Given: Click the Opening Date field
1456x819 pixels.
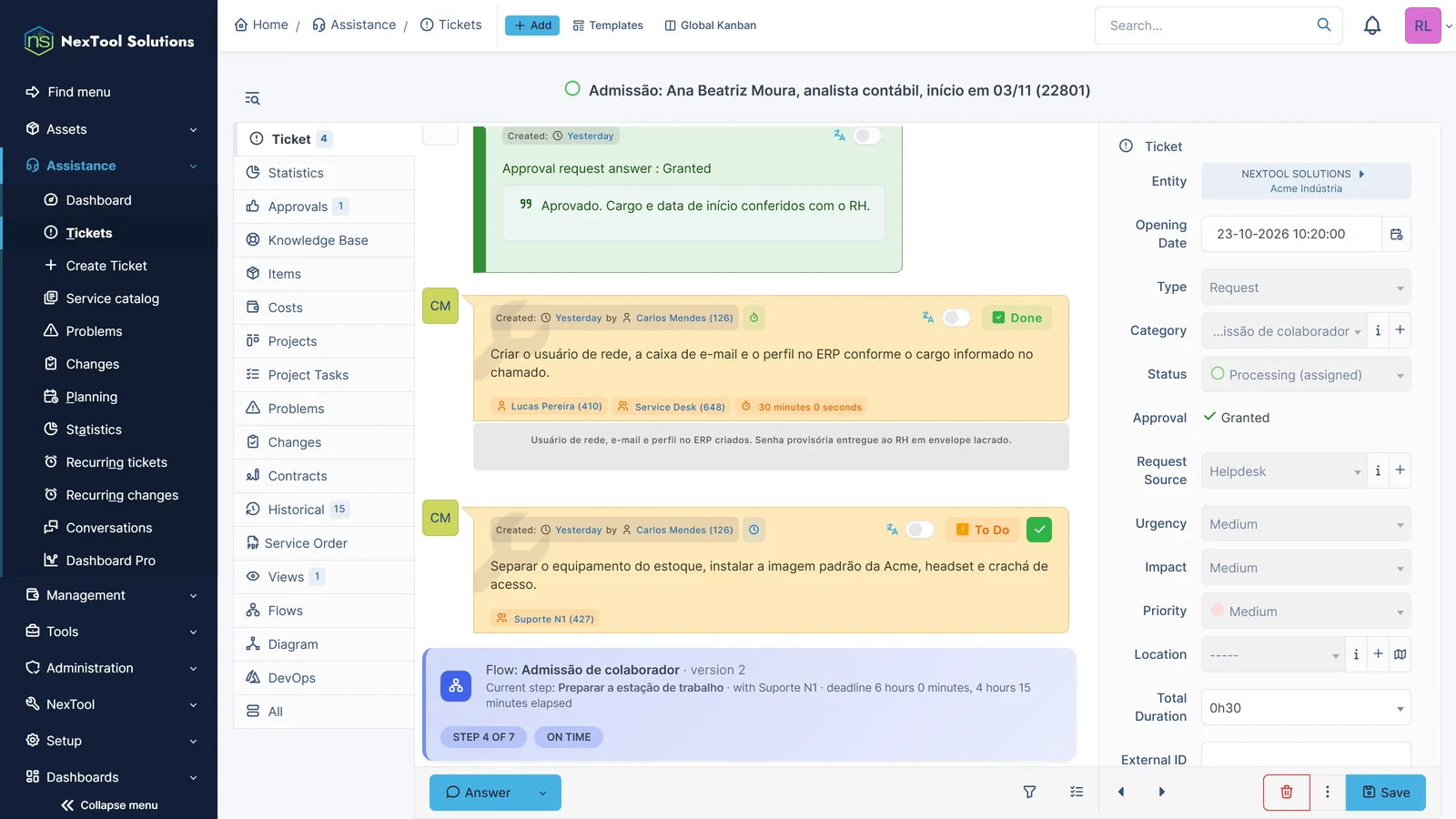Looking at the screenshot, I should tap(1291, 234).
